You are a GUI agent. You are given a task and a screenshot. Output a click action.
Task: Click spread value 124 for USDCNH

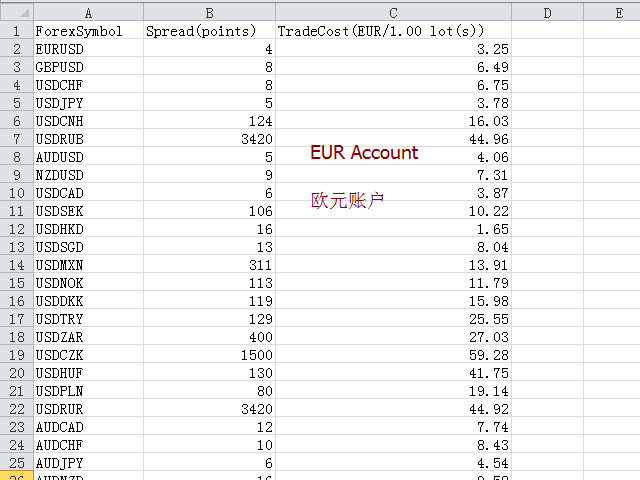point(209,121)
